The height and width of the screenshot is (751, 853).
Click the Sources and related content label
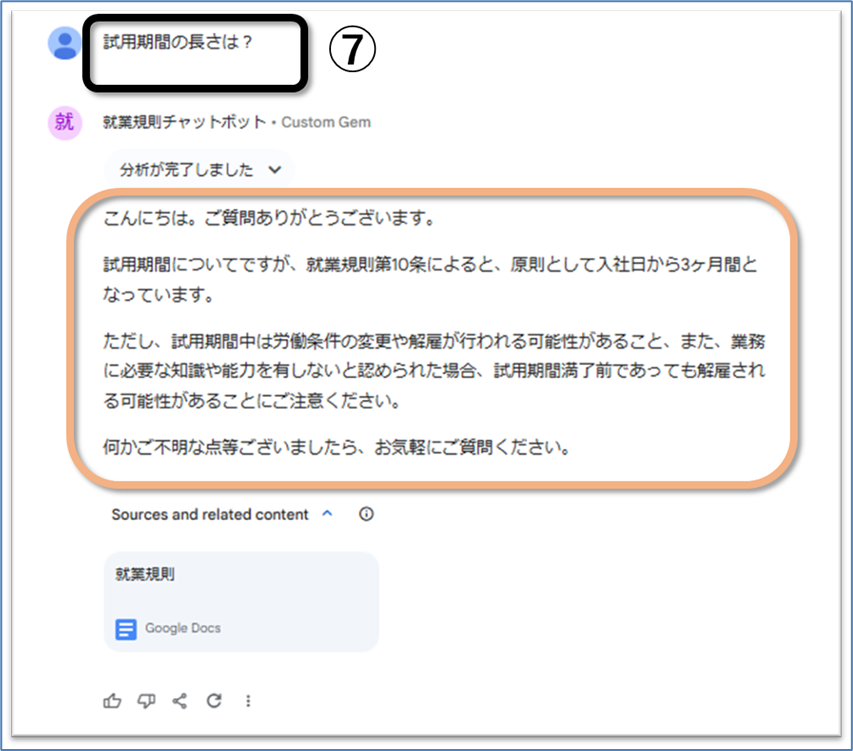coord(210,514)
